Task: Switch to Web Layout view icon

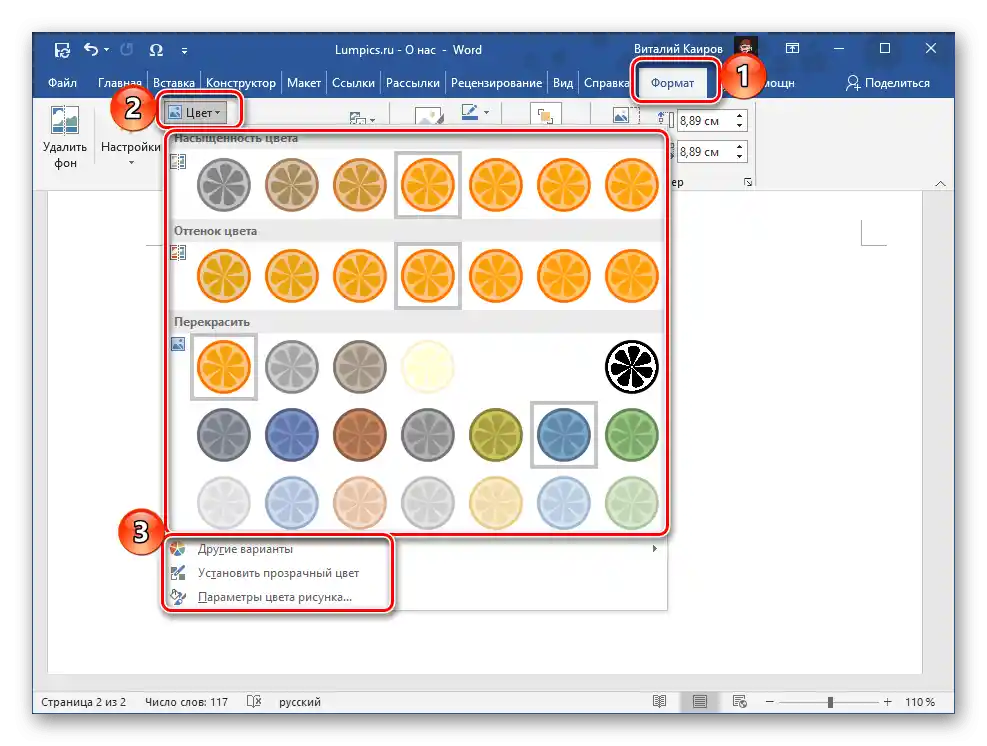Action: (x=740, y=701)
